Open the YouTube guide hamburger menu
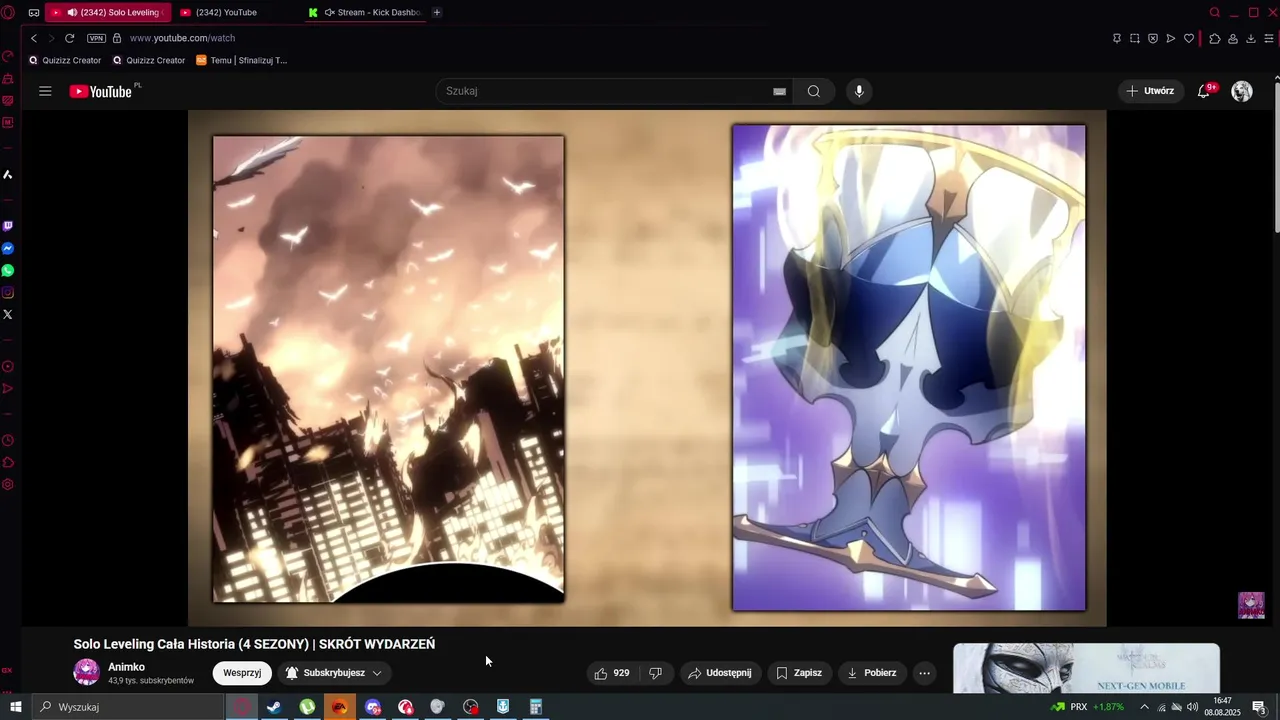Viewport: 1280px width, 720px height. tap(45, 91)
